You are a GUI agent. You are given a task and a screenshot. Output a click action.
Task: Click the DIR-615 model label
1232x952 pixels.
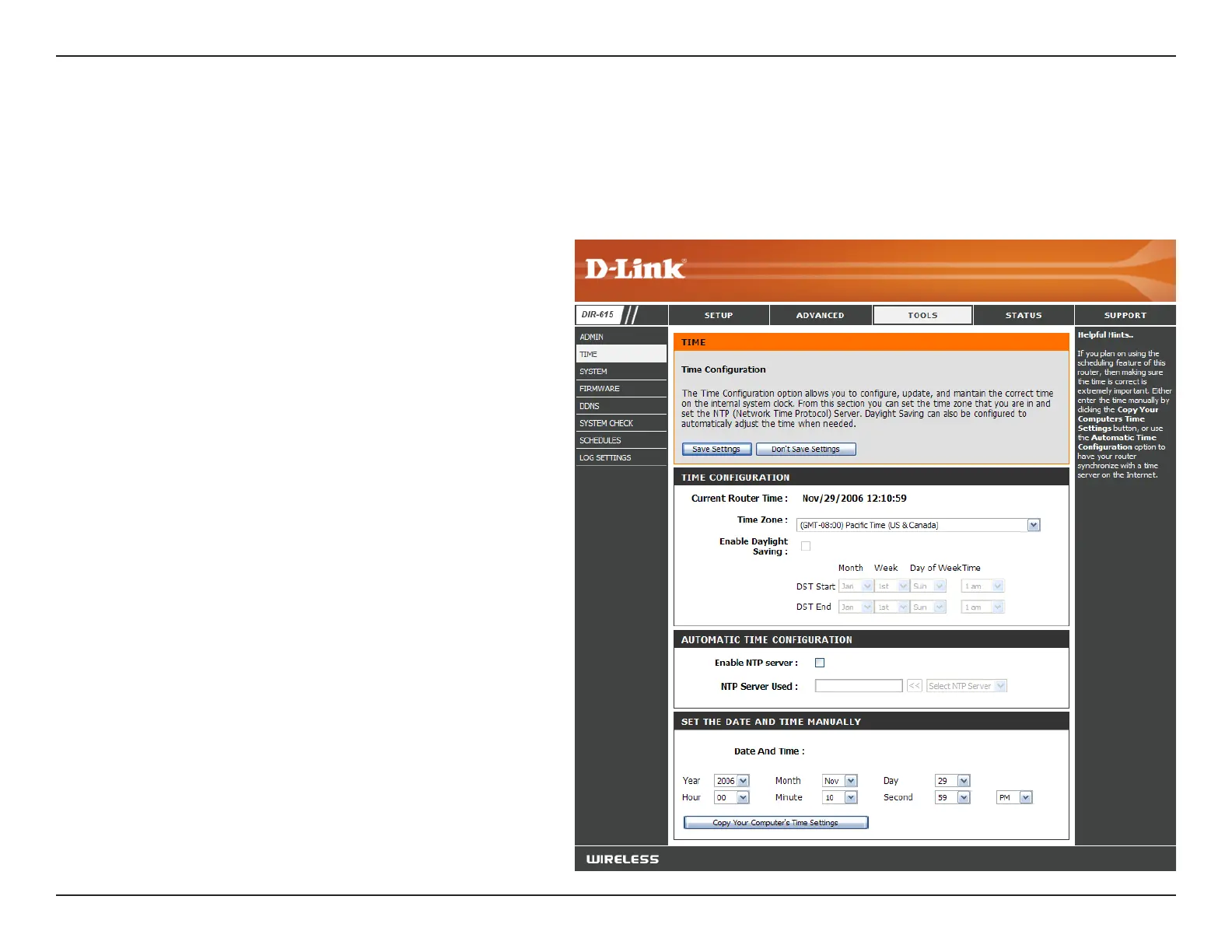coord(597,315)
